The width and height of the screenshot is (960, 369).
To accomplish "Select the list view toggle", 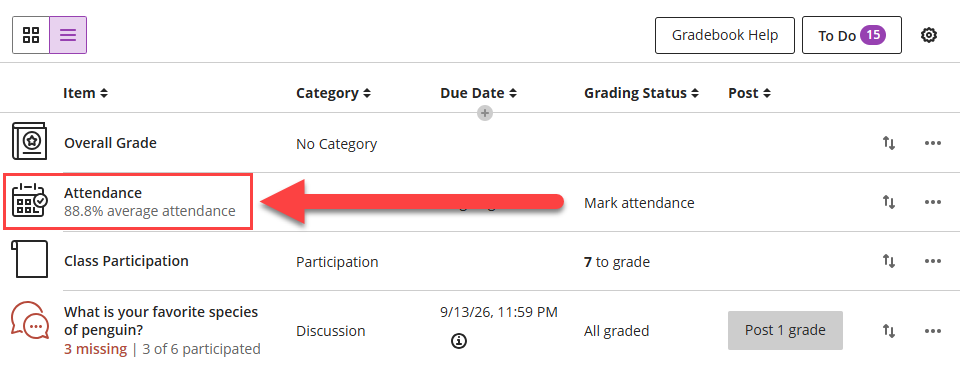I will point(68,35).
